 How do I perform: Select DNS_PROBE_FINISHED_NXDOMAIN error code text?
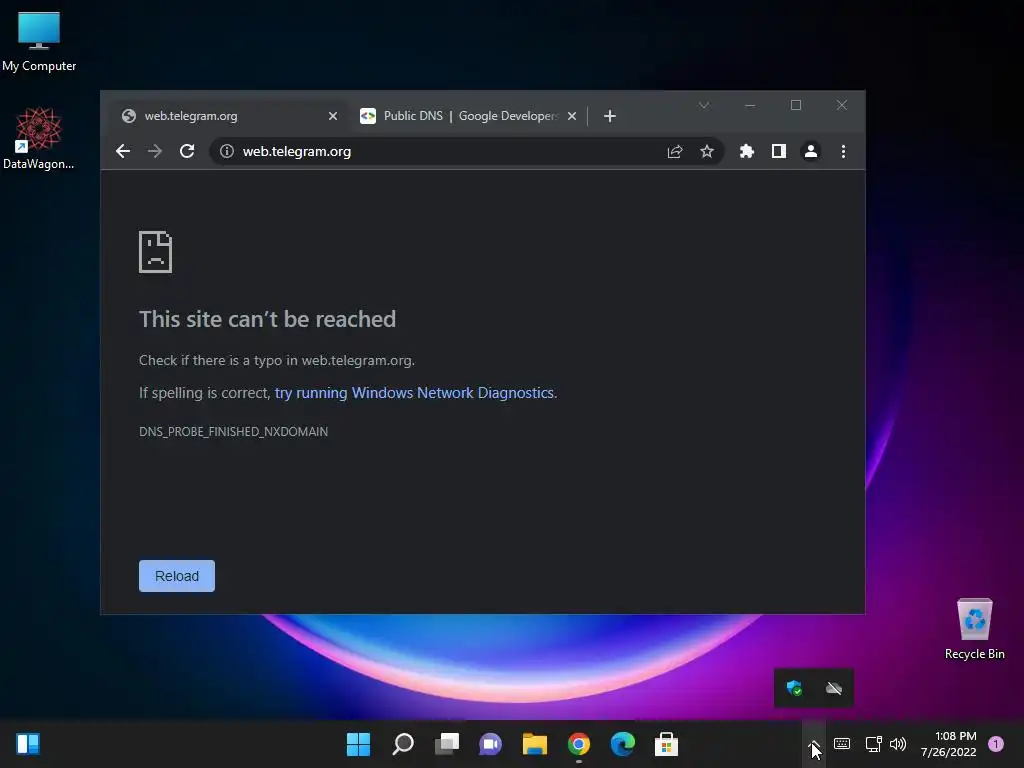pos(234,432)
